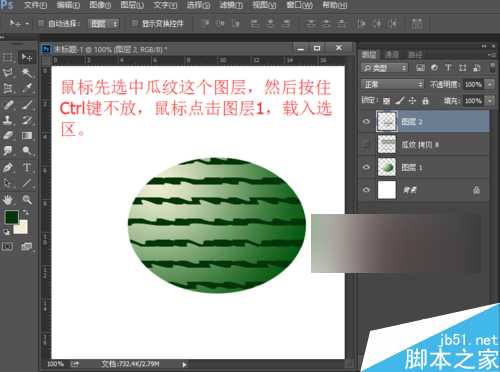Lock transparent pixels of layer
The image size is (500, 372).
(x=387, y=100)
